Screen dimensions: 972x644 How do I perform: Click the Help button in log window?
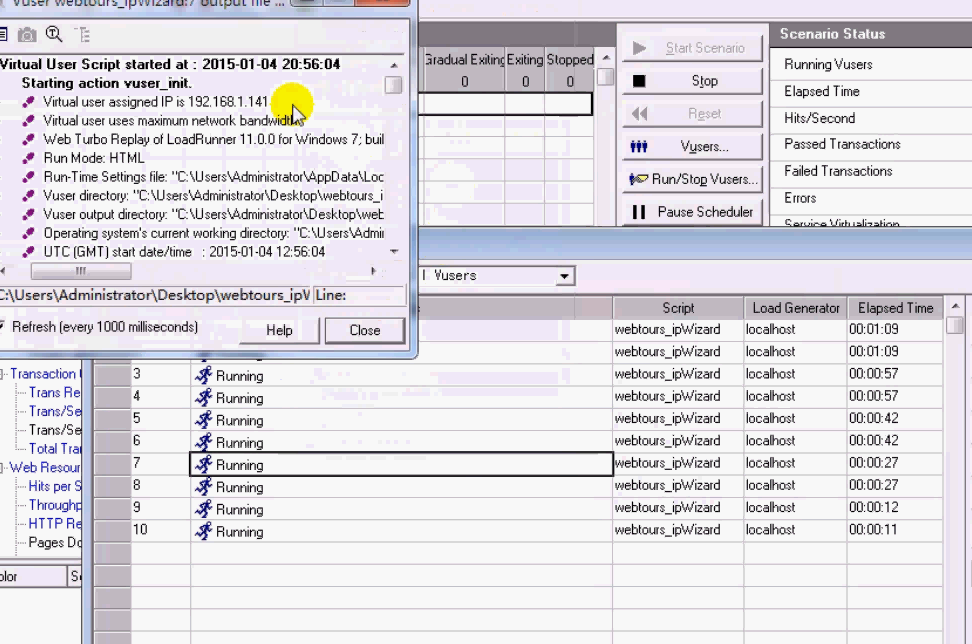coord(280,330)
